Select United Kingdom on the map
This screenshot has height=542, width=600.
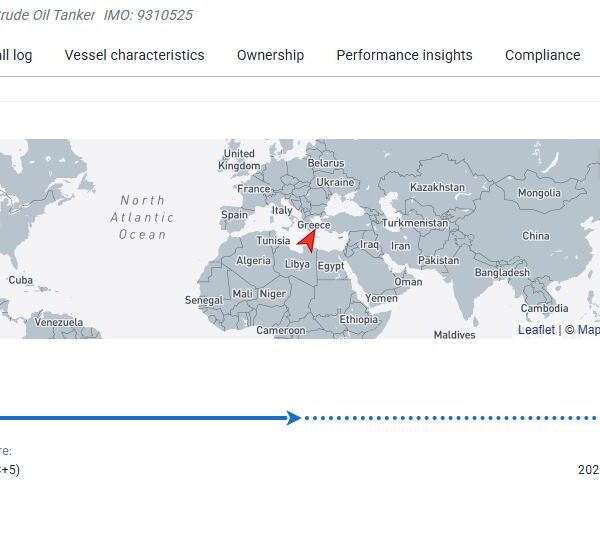click(x=238, y=160)
